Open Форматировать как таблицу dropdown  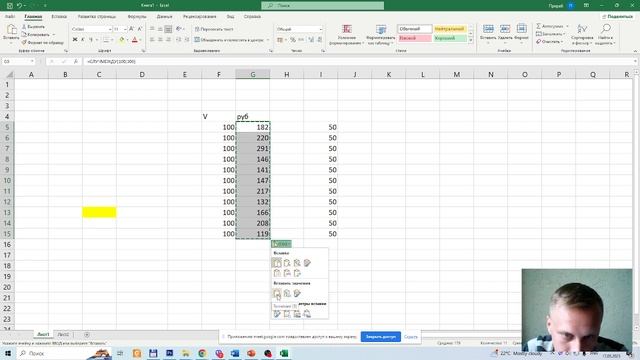pyautogui.click(x=381, y=34)
